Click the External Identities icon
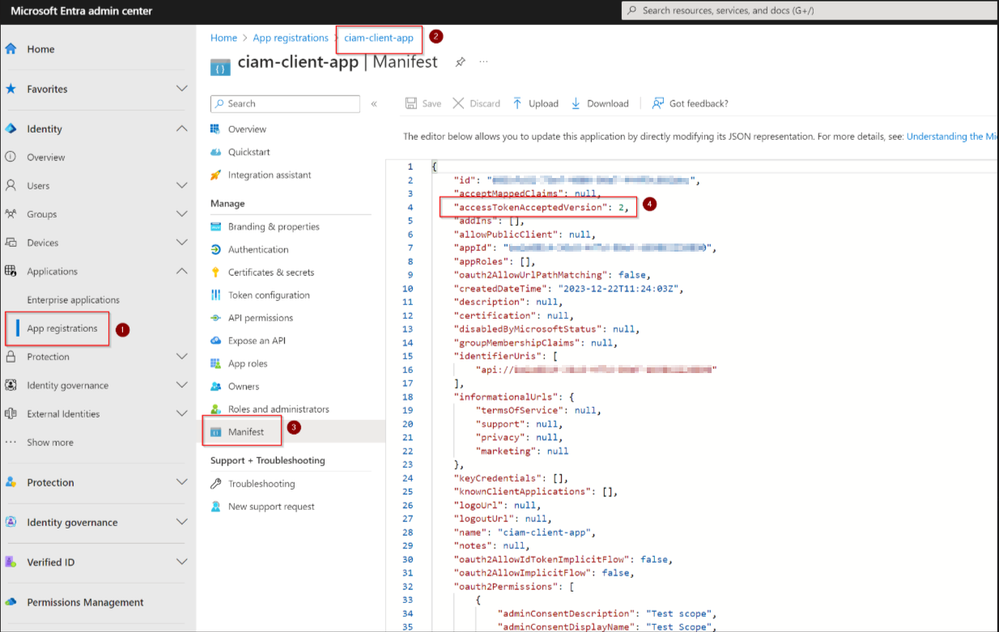This screenshot has width=999, height=632. click(11, 413)
